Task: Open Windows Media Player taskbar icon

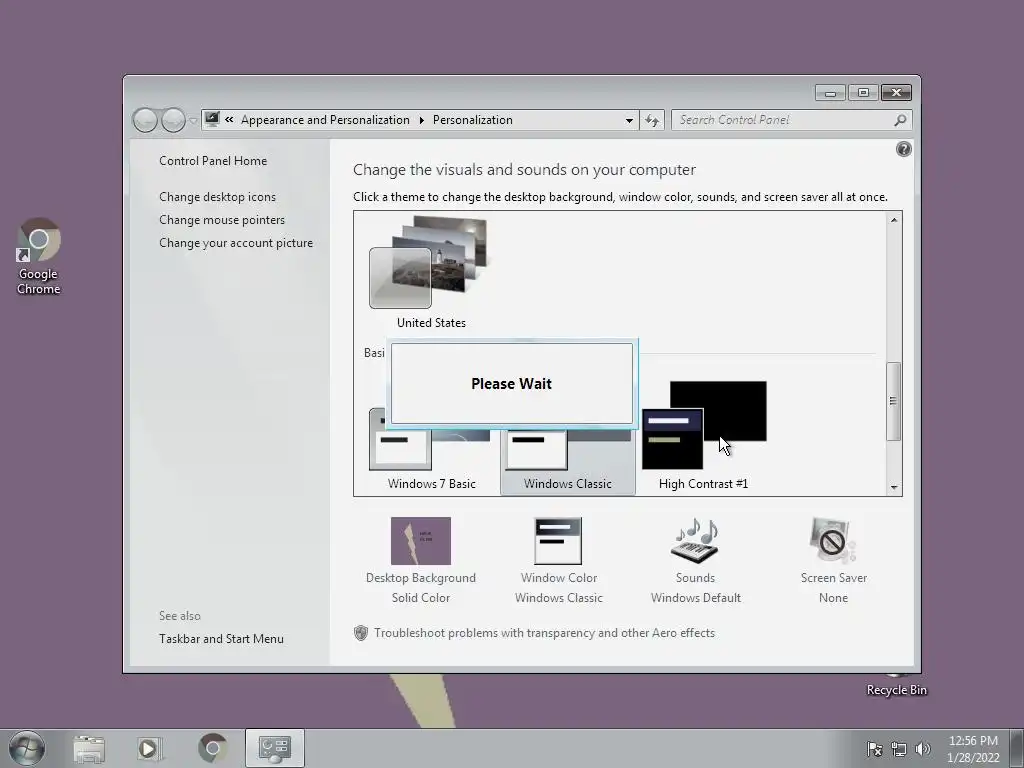Action: (149, 748)
